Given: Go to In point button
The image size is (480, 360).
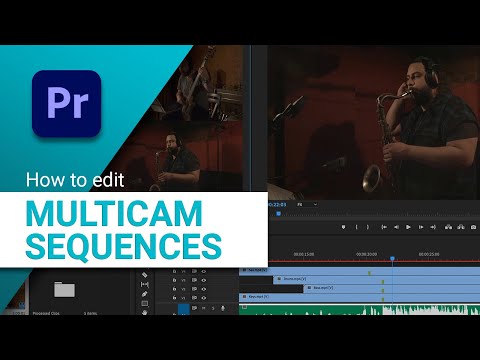Looking at the screenshot, I should coord(384,227).
